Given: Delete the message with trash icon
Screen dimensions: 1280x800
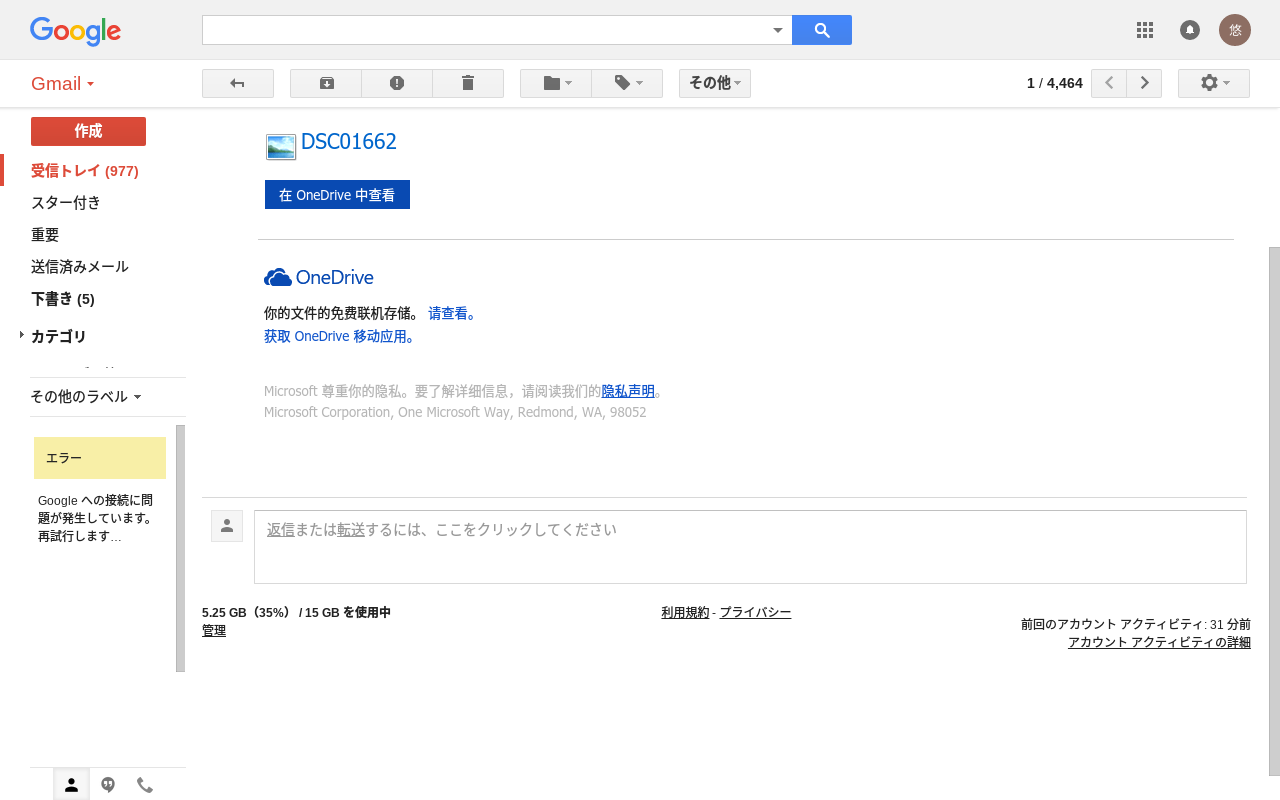Looking at the screenshot, I should (x=468, y=83).
